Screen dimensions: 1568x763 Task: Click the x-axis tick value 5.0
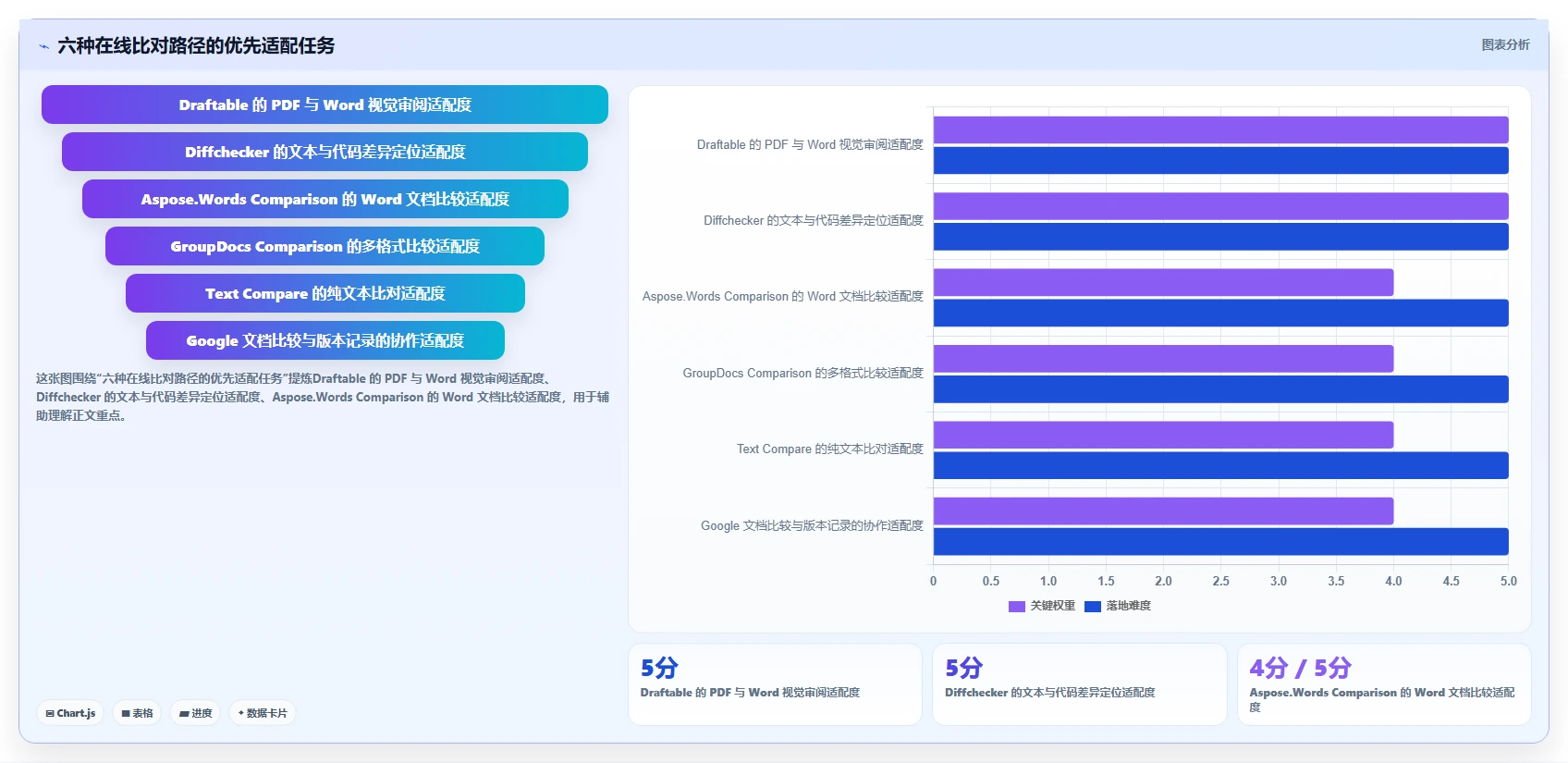point(1508,581)
